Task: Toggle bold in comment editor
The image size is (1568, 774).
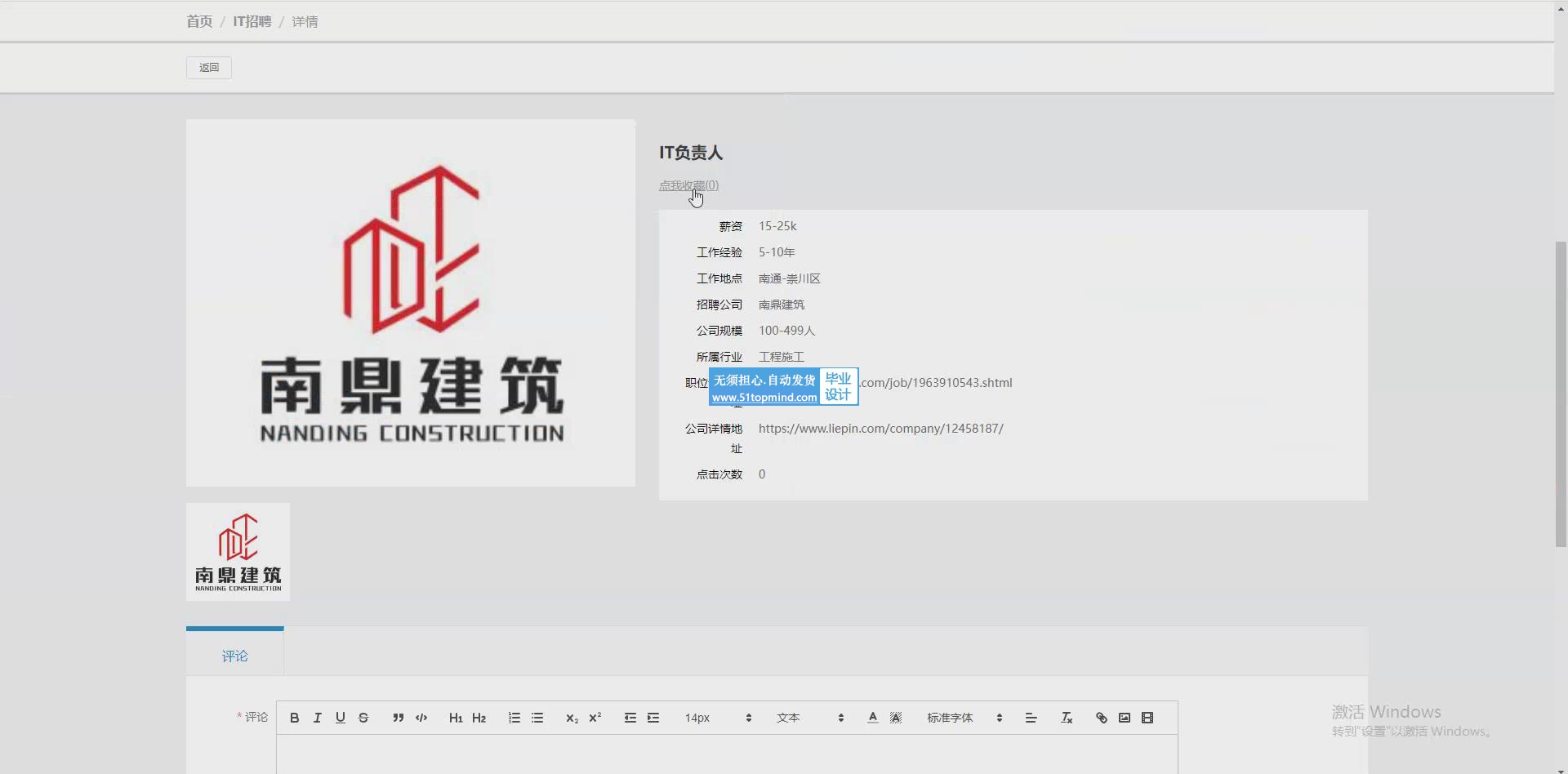Action: click(295, 718)
